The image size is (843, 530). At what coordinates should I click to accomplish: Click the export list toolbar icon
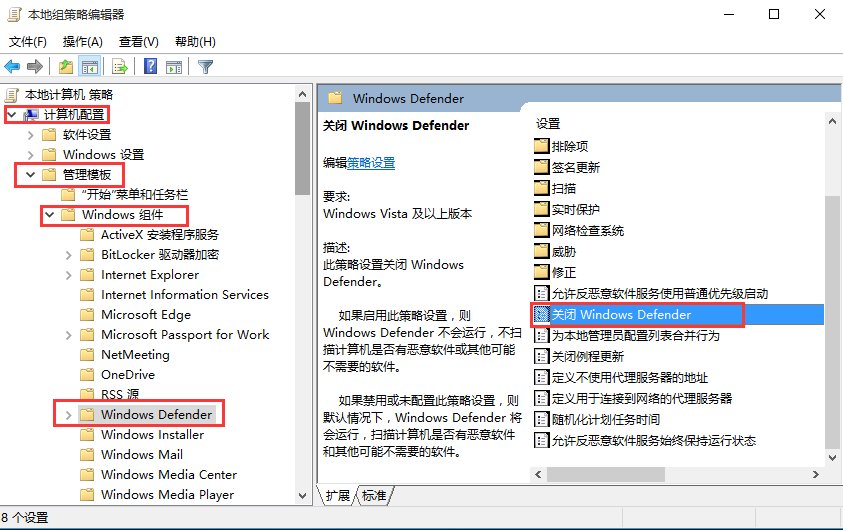click(x=120, y=67)
